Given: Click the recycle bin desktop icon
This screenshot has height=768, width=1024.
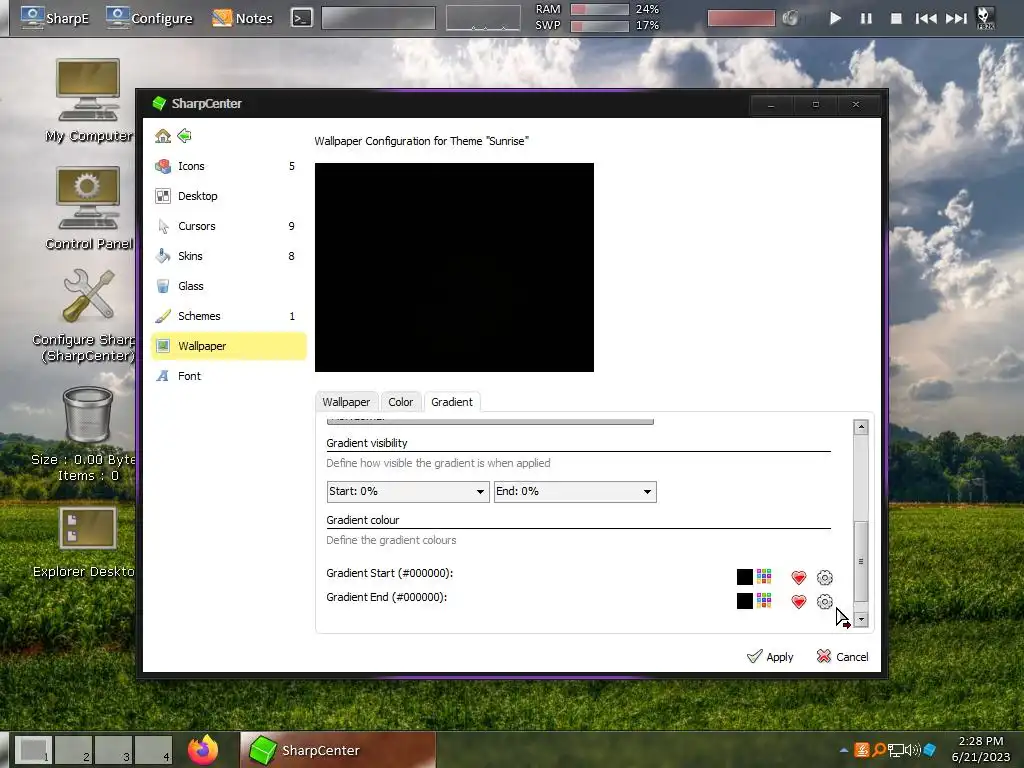Looking at the screenshot, I should [x=88, y=415].
